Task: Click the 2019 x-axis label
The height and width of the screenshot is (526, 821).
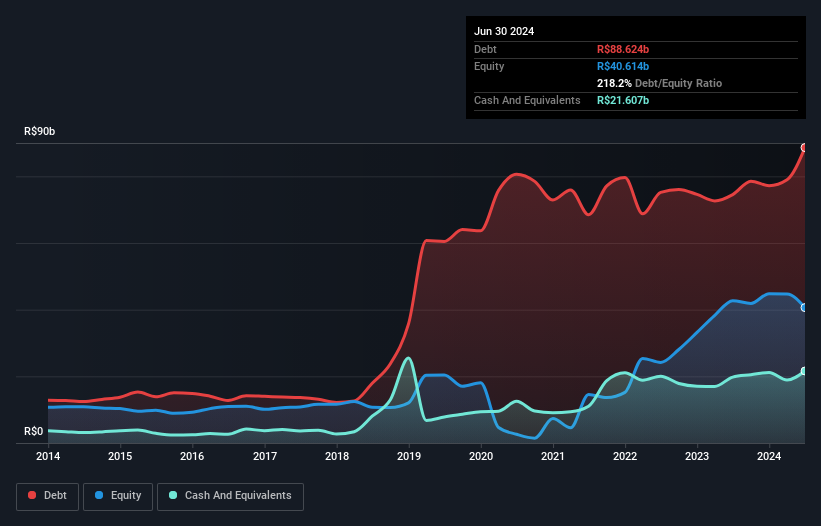Action: (x=409, y=456)
